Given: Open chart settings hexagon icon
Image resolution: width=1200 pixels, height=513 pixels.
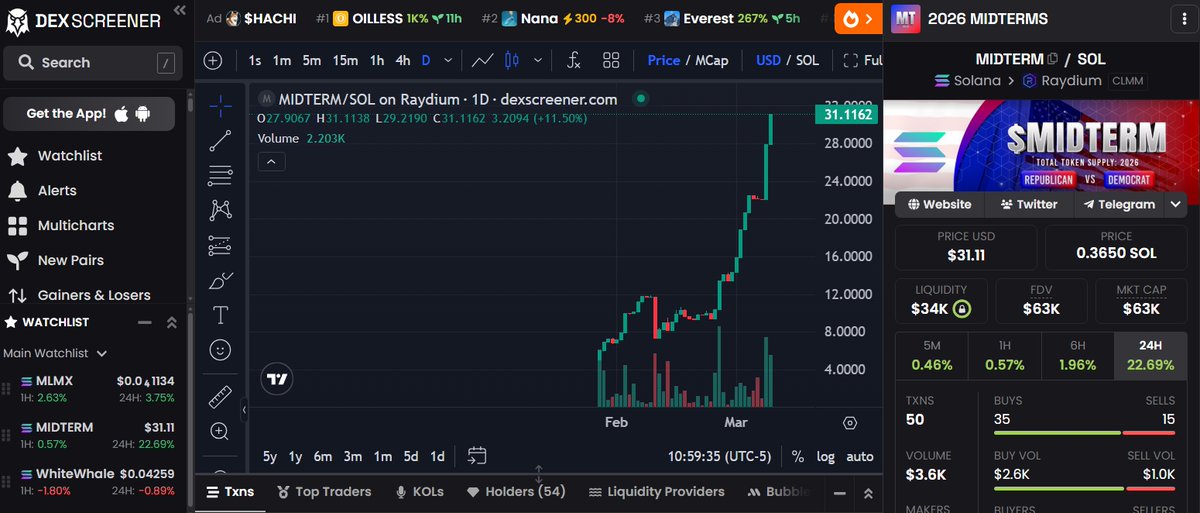Looking at the screenshot, I should (850, 423).
